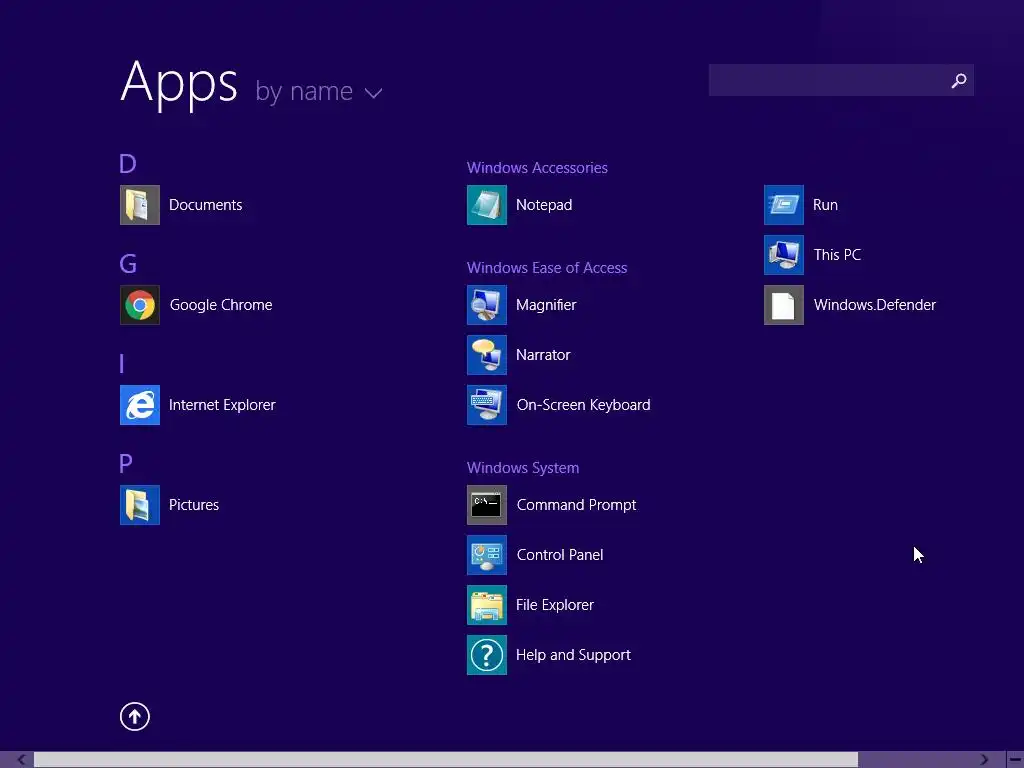Image resolution: width=1024 pixels, height=768 pixels.
Task: Click the 'Documents' label text
Action: [x=206, y=205]
